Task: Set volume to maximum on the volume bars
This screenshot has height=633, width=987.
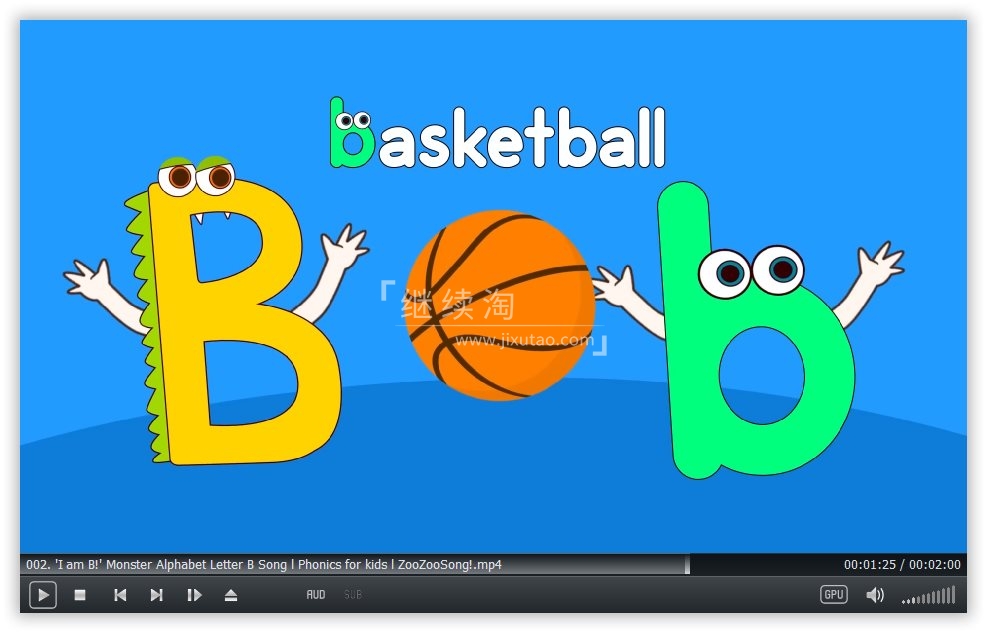Action: click(952, 595)
